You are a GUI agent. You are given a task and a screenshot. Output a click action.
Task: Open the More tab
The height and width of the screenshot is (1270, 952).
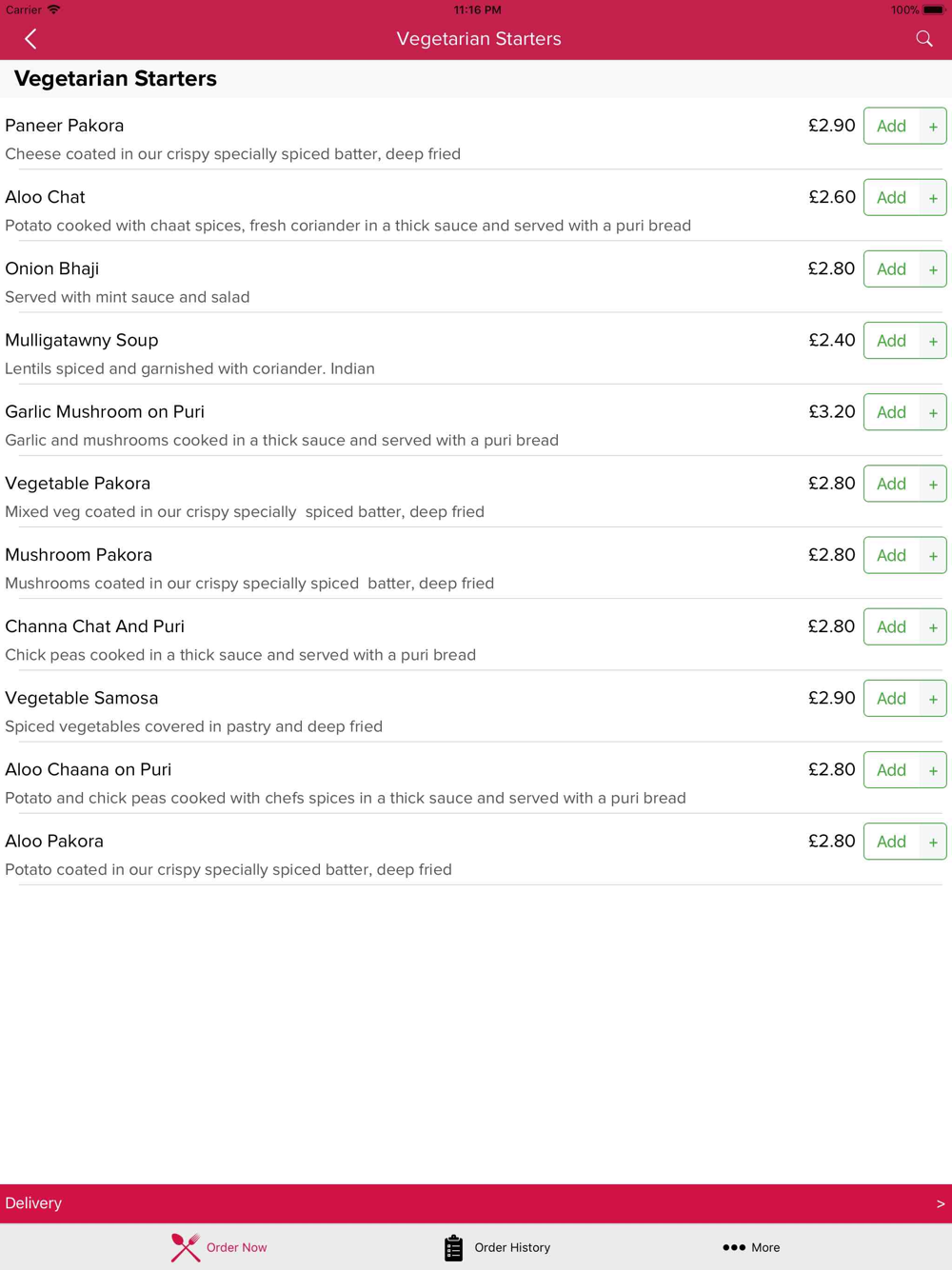click(751, 1247)
